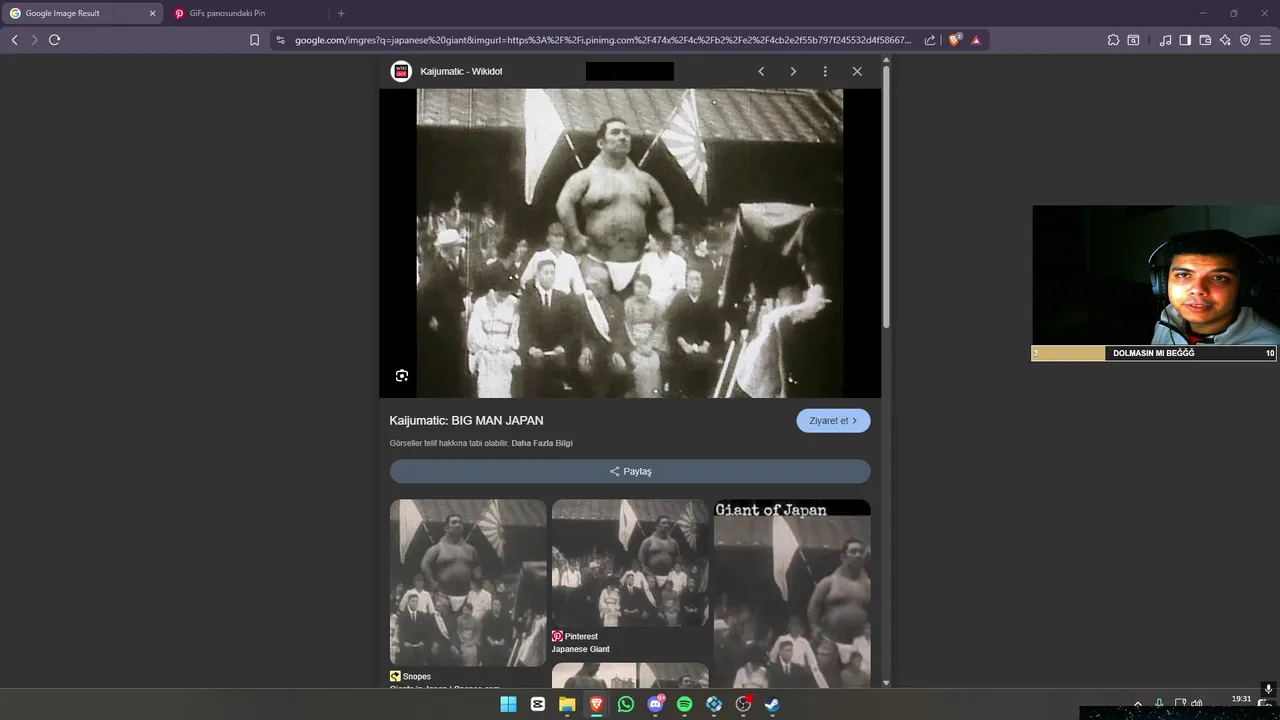1280x720 pixels.
Task: Open the Extensions puzzle icon
Action: coord(1113,40)
